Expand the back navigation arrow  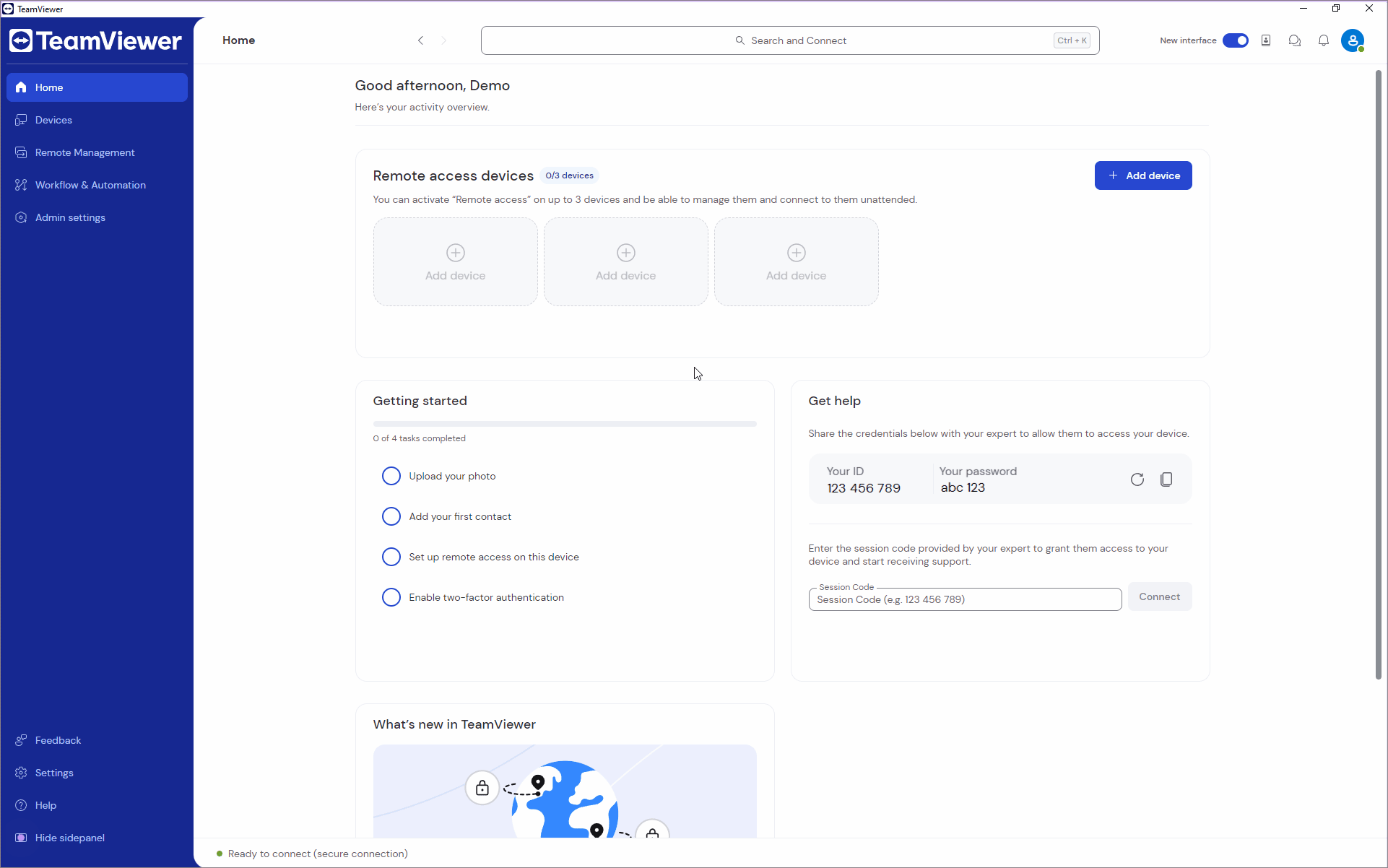(x=421, y=40)
